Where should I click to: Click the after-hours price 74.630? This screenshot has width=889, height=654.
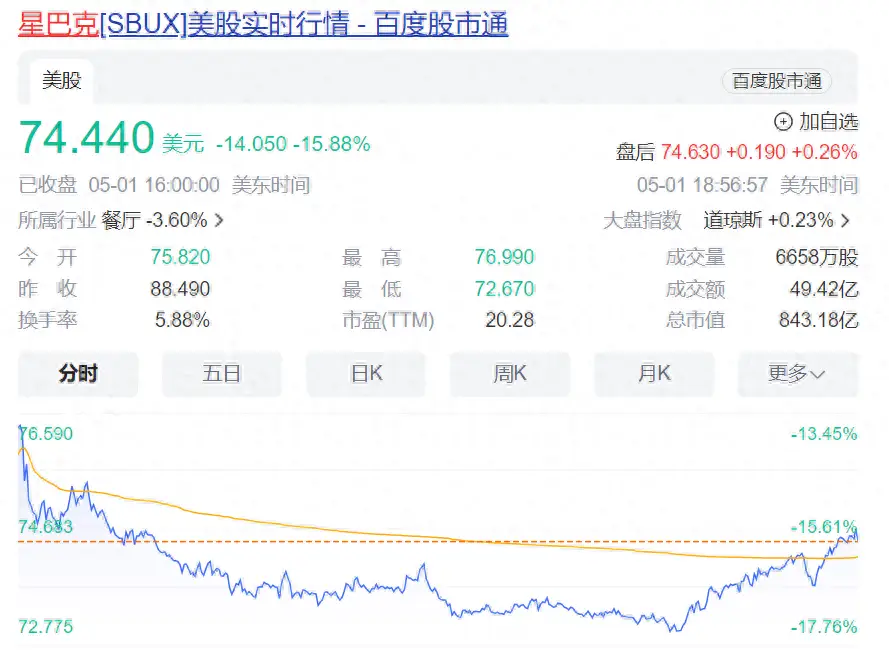tap(689, 152)
